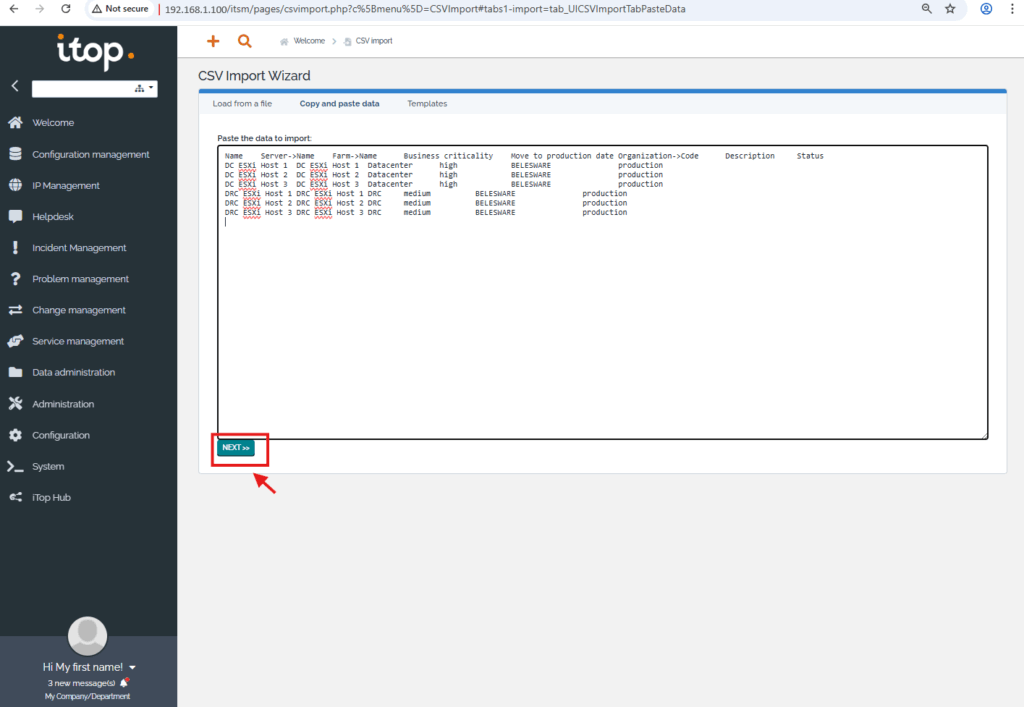Click the orange magnifier search icon
The width and height of the screenshot is (1024, 707).
click(245, 41)
